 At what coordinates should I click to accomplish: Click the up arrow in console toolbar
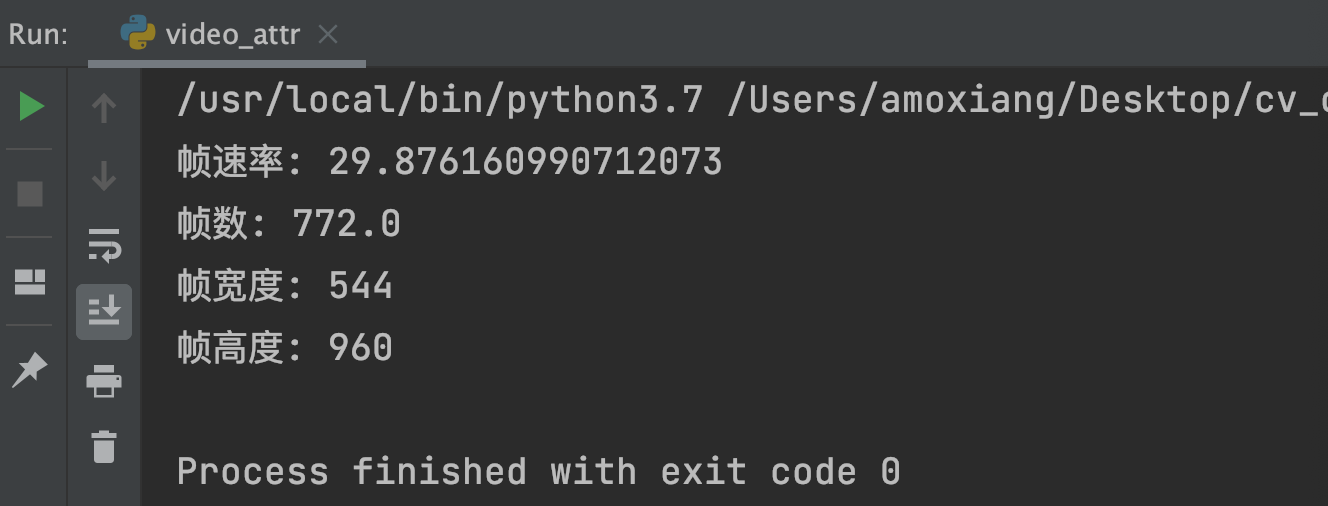pyautogui.click(x=104, y=107)
